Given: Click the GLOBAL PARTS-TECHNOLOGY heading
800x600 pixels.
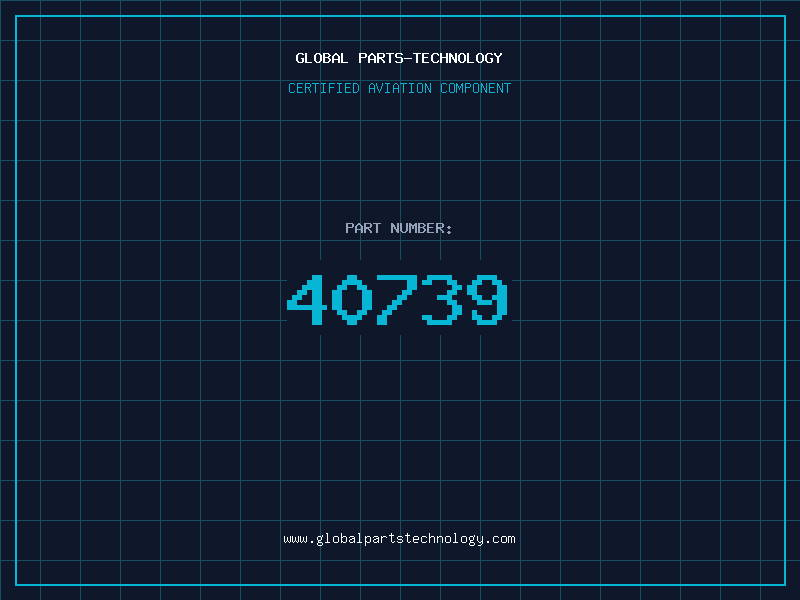Looking at the screenshot, I should pyautogui.click(x=399, y=58).
